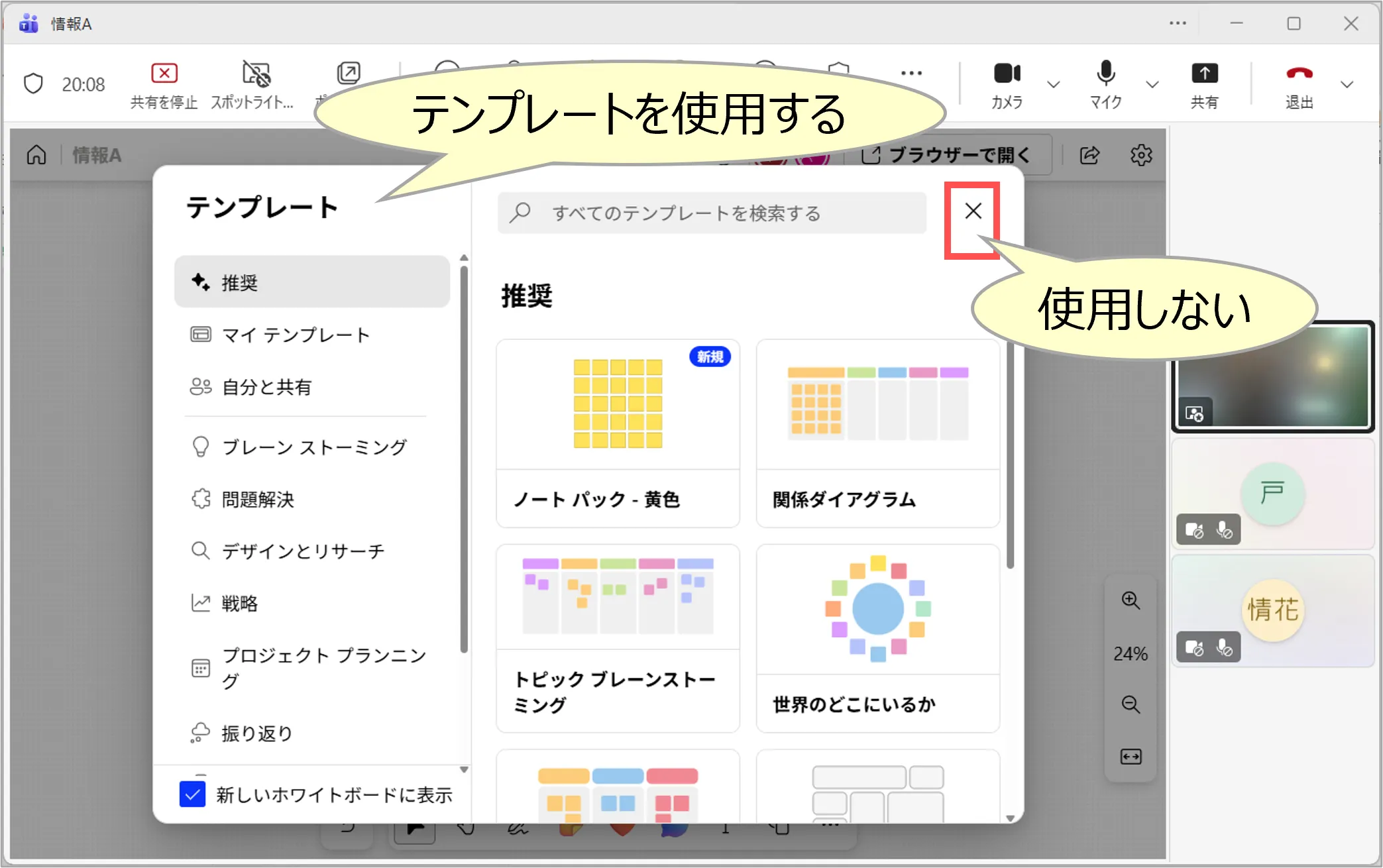Open the leave call options dropdown

tap(1347, 84)
